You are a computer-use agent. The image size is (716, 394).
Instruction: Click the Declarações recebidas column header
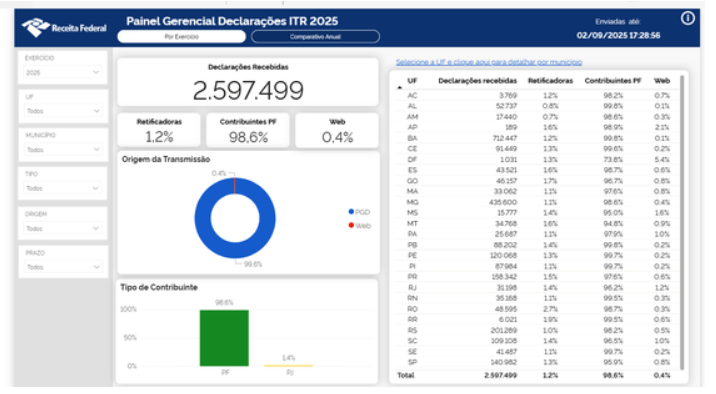coord(477,81)
